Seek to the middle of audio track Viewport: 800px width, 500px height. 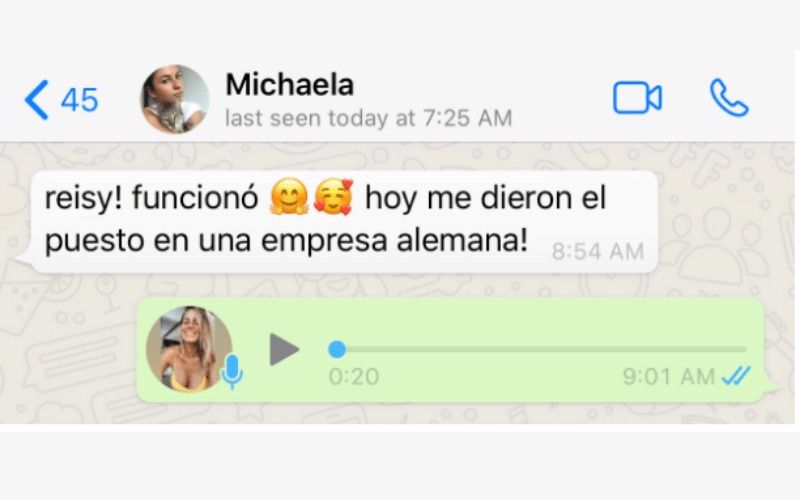click(537, 349)
